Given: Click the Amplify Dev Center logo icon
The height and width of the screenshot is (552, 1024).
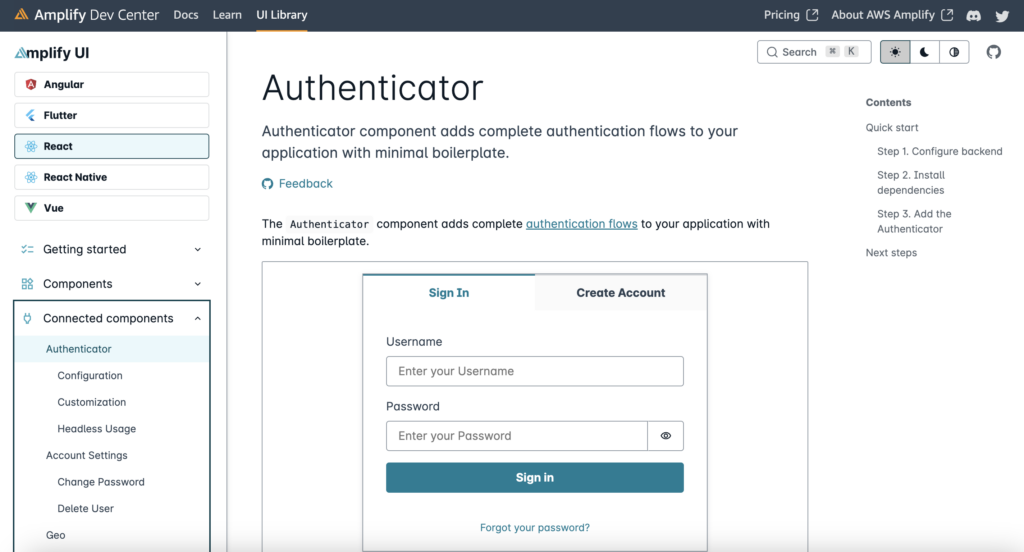Looking at the screenshot, I should (22, 14).
